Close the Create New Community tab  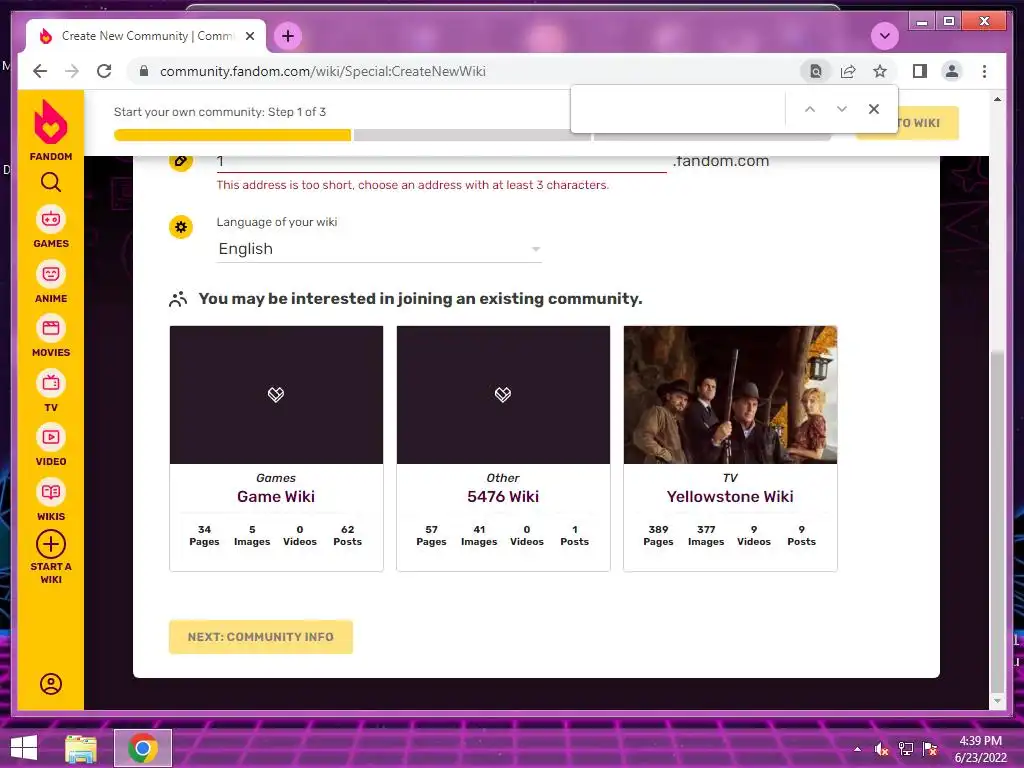click(249, 36)
